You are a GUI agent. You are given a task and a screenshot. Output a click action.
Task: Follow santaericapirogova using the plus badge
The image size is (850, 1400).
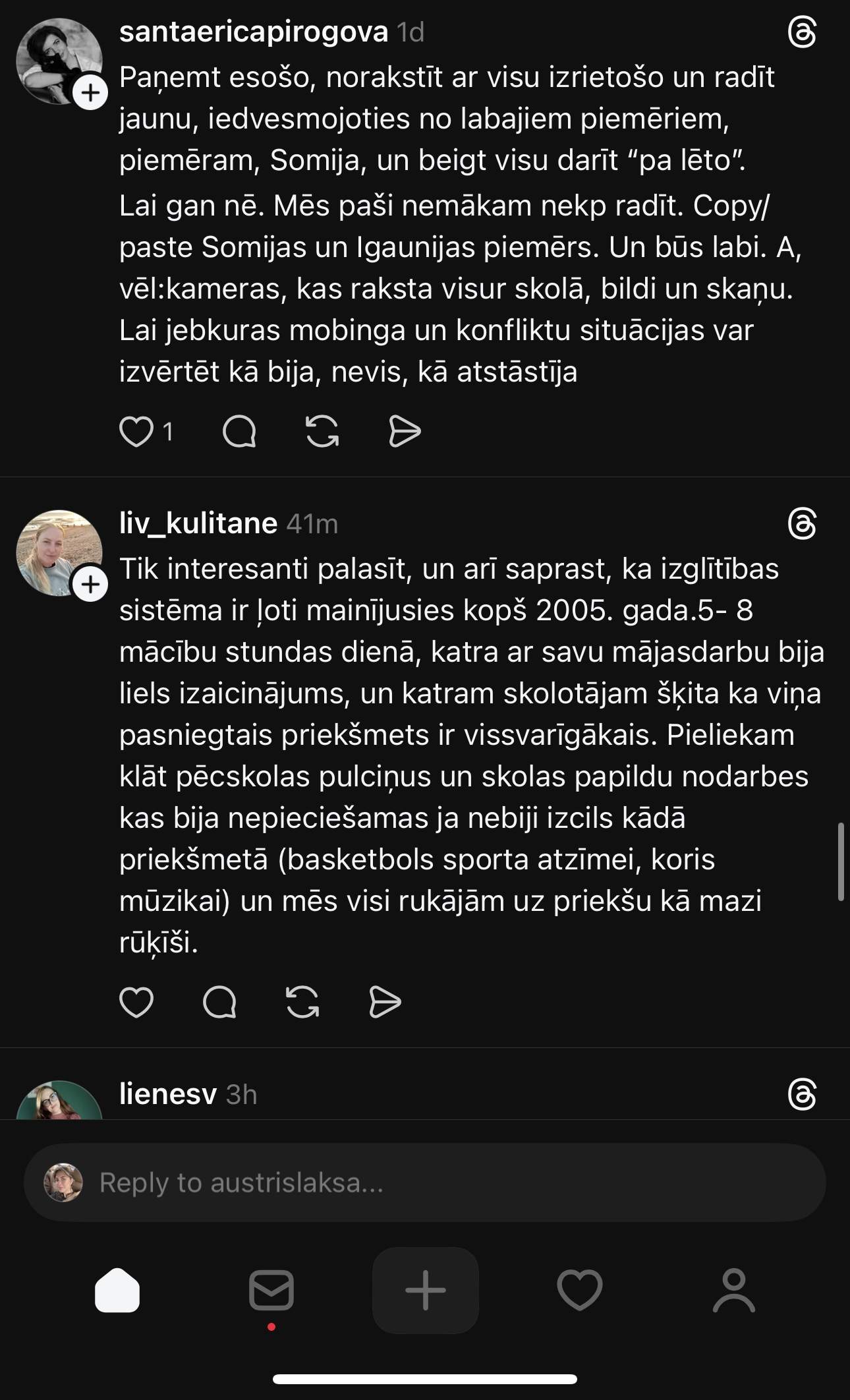tap(90, 93)
